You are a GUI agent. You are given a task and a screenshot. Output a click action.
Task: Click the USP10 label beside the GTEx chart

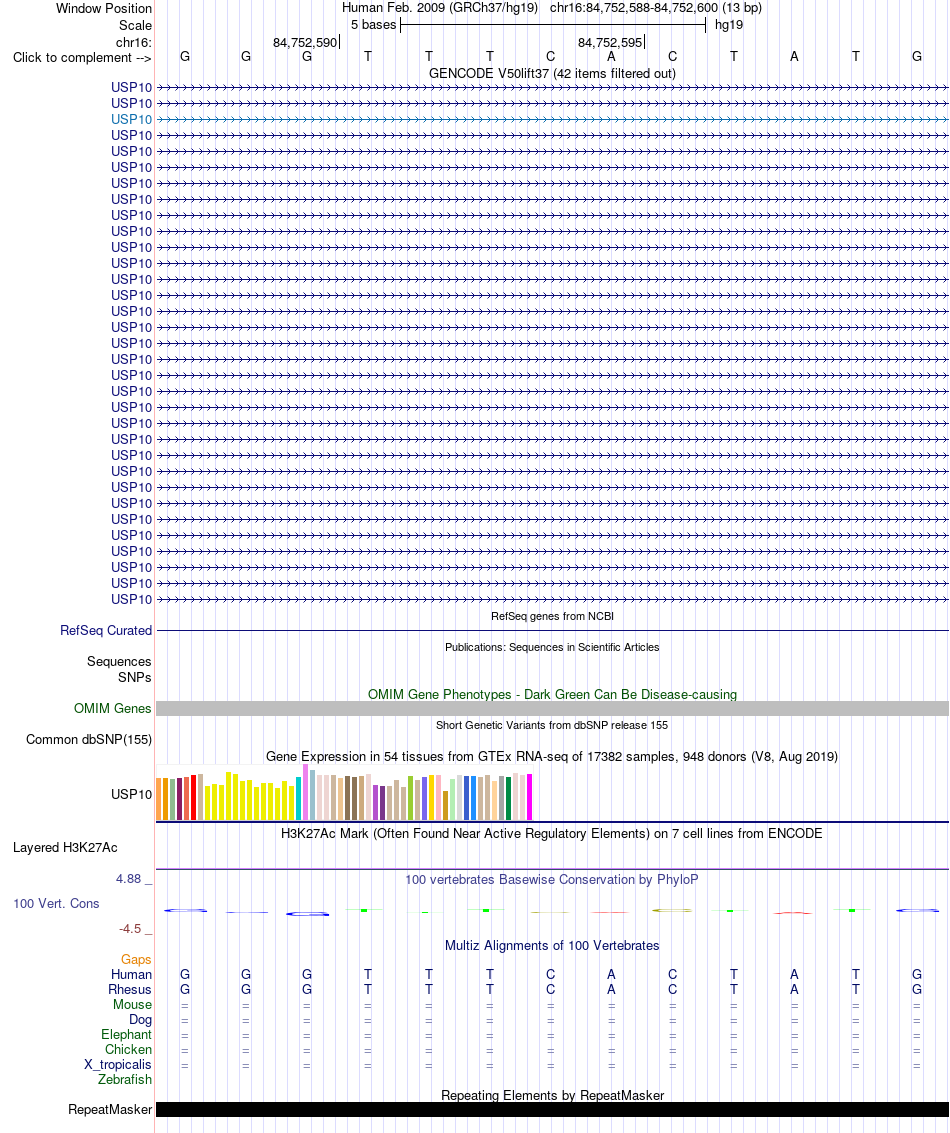tap(131, 794)
